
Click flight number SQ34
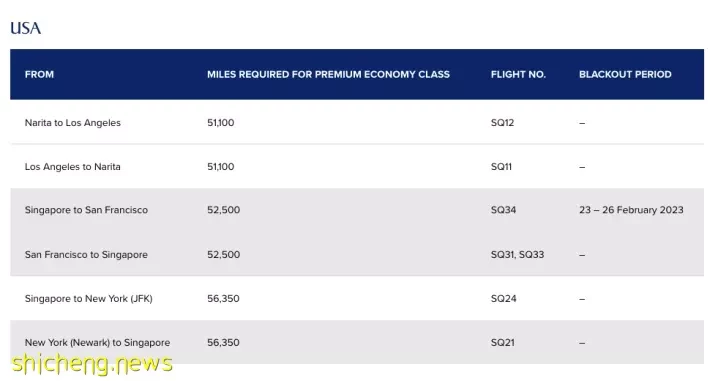503,210
